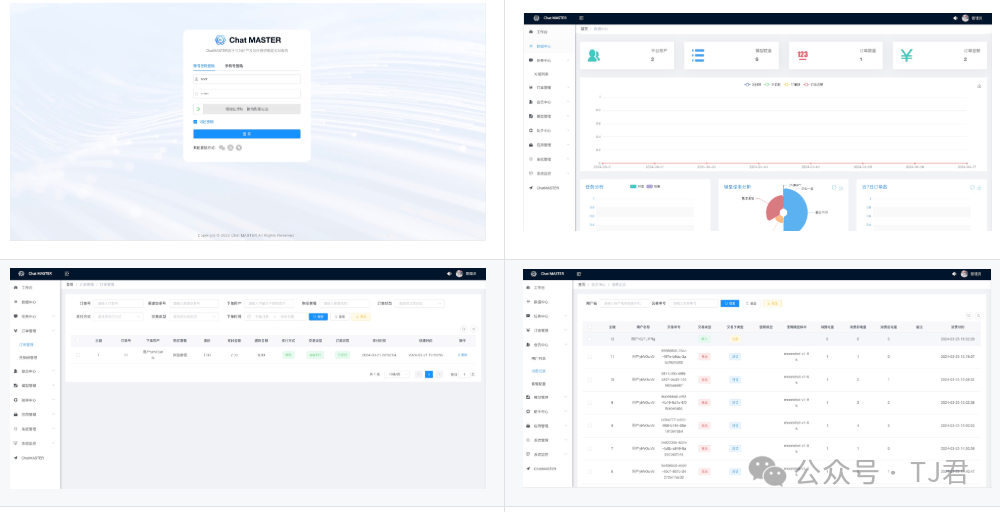Viewport: 1000px width, 512px height.
Task: Refresh the pie chart card on the dashboard
Action: (834, 187)
